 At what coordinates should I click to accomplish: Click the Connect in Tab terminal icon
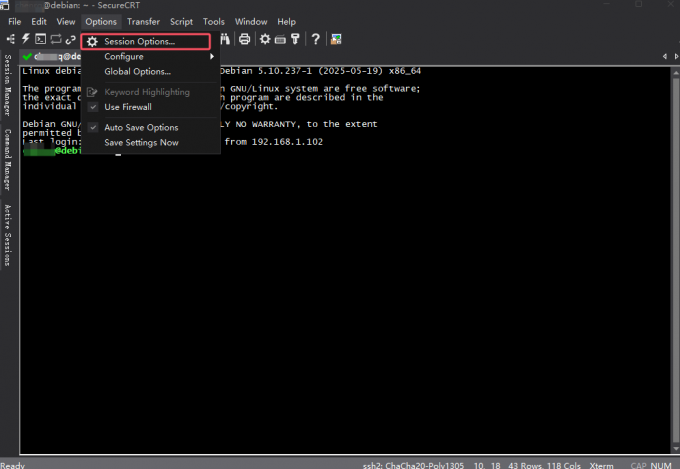(x=40, y=39)
